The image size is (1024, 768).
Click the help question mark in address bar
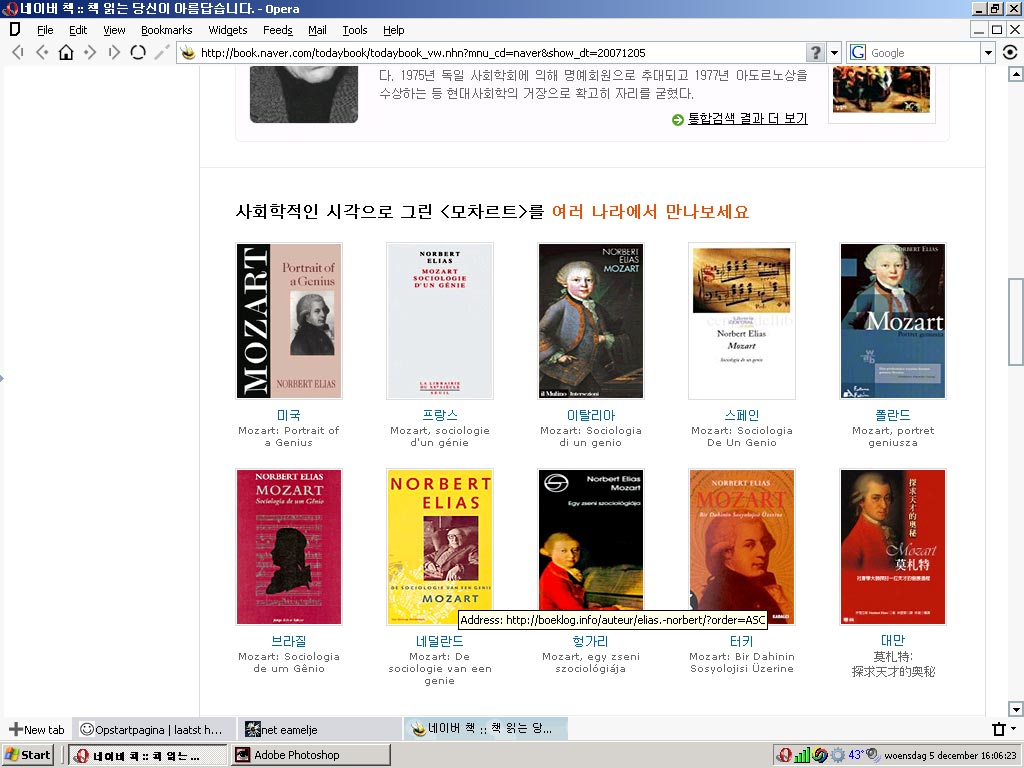click(816, 52)
